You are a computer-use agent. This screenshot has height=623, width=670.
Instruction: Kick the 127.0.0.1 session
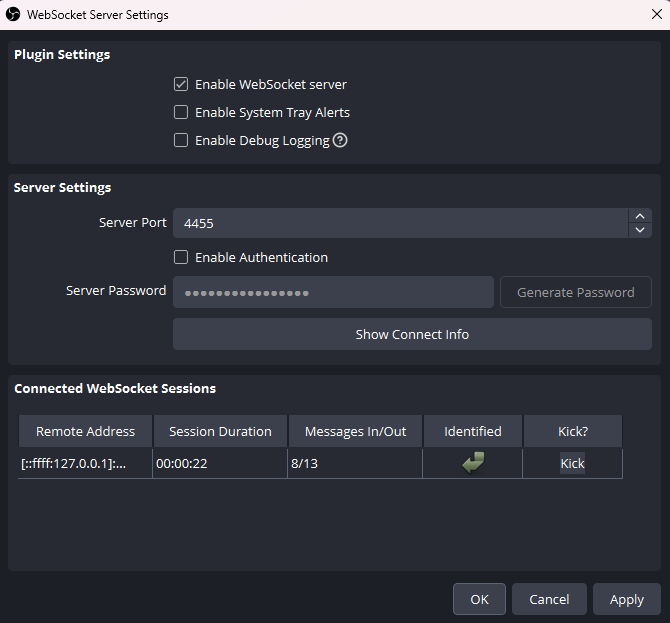coord(573,463)
